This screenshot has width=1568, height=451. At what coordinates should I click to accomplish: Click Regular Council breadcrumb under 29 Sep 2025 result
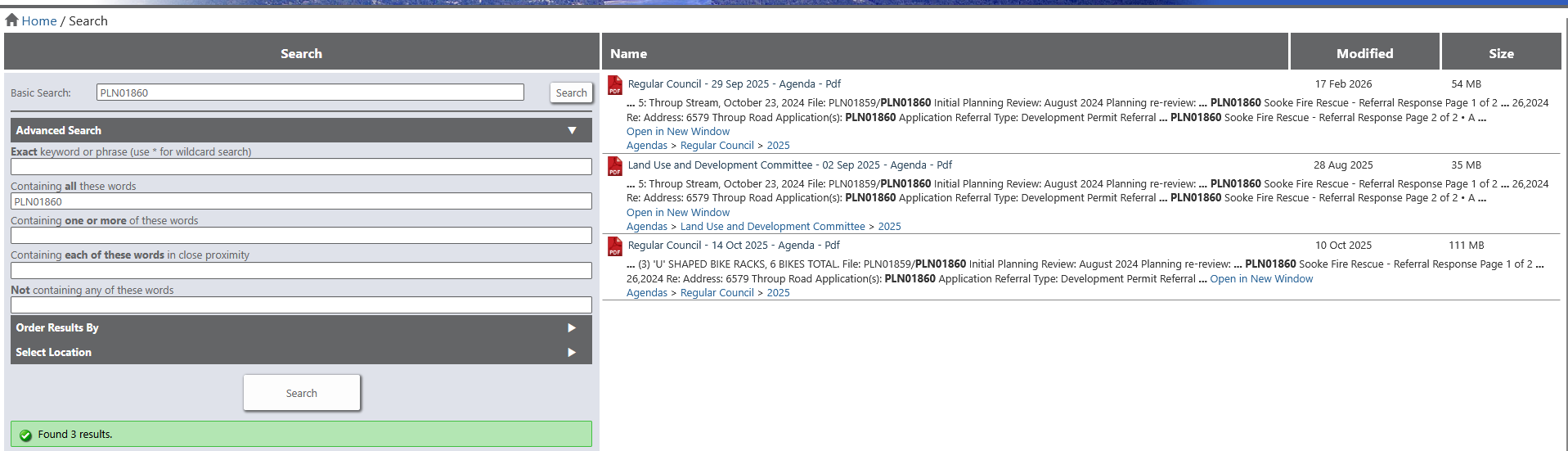pyautogui.click(x=717, y=145)
